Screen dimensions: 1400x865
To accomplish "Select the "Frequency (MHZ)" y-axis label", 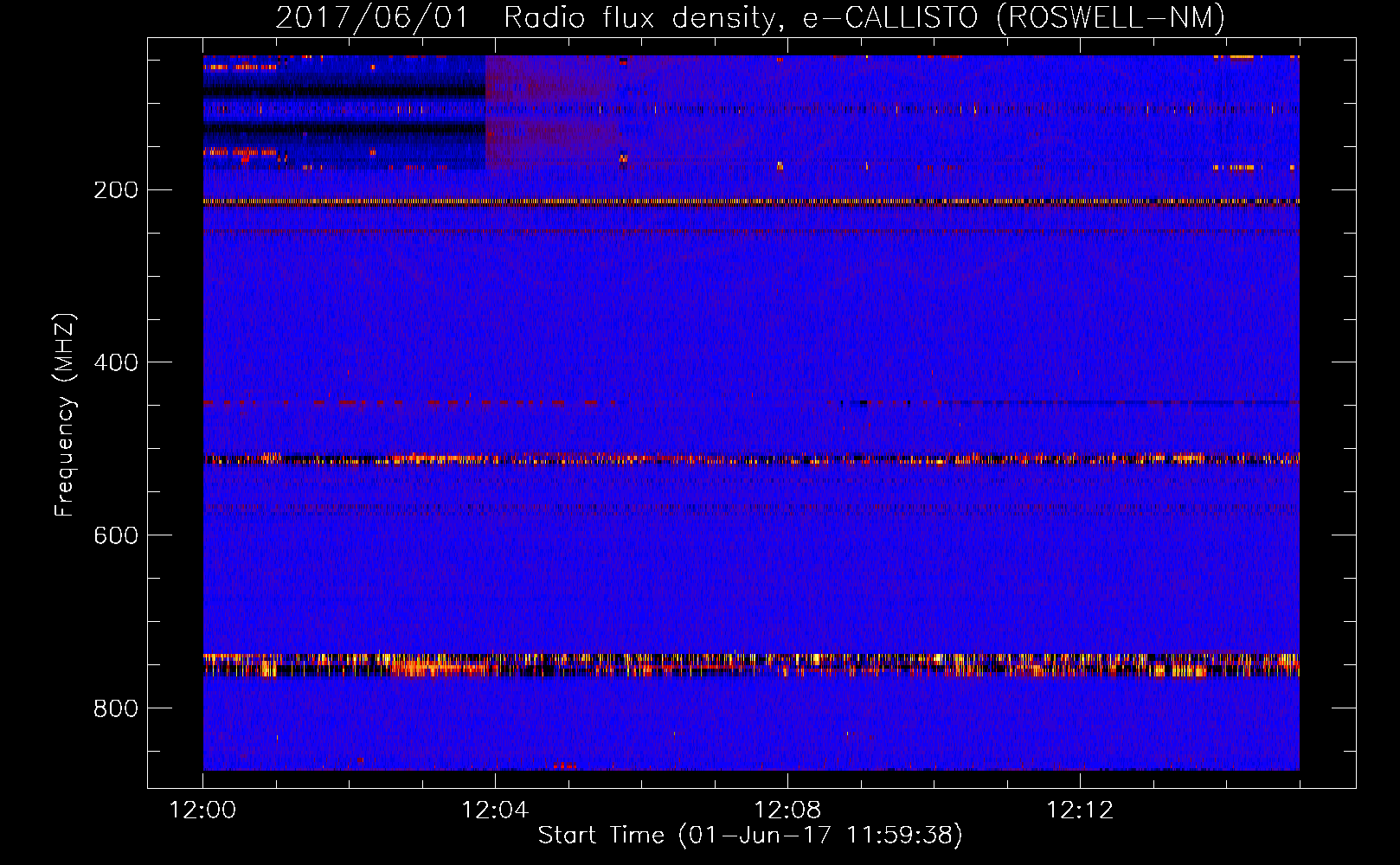I will pos(65,415).
